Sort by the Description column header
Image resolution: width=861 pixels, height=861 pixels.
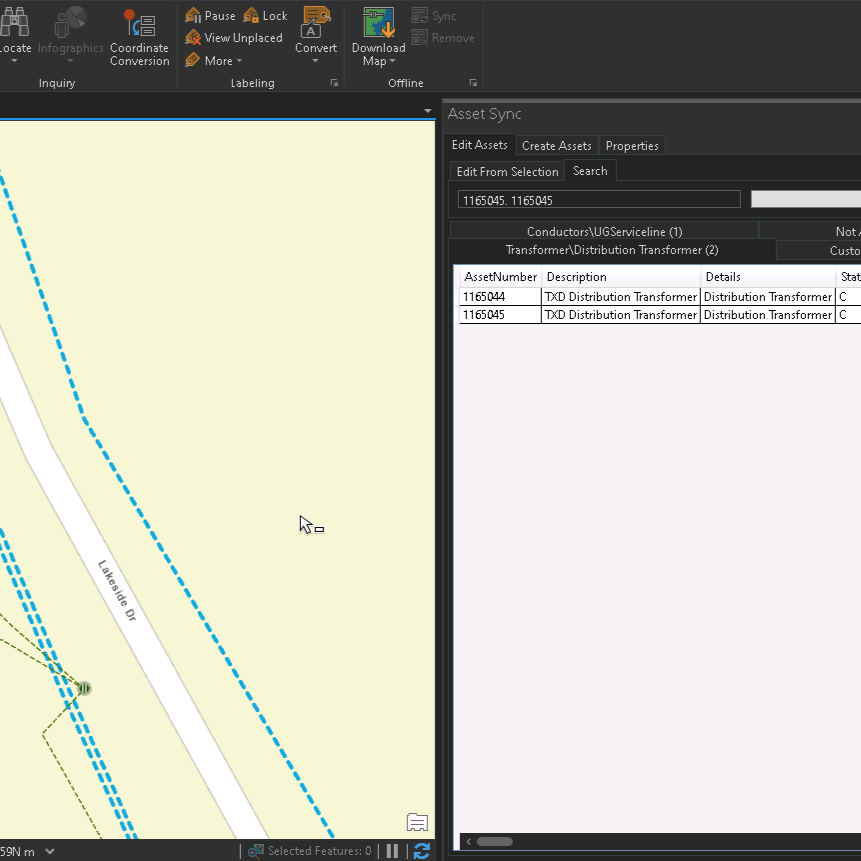pos(621,277)
